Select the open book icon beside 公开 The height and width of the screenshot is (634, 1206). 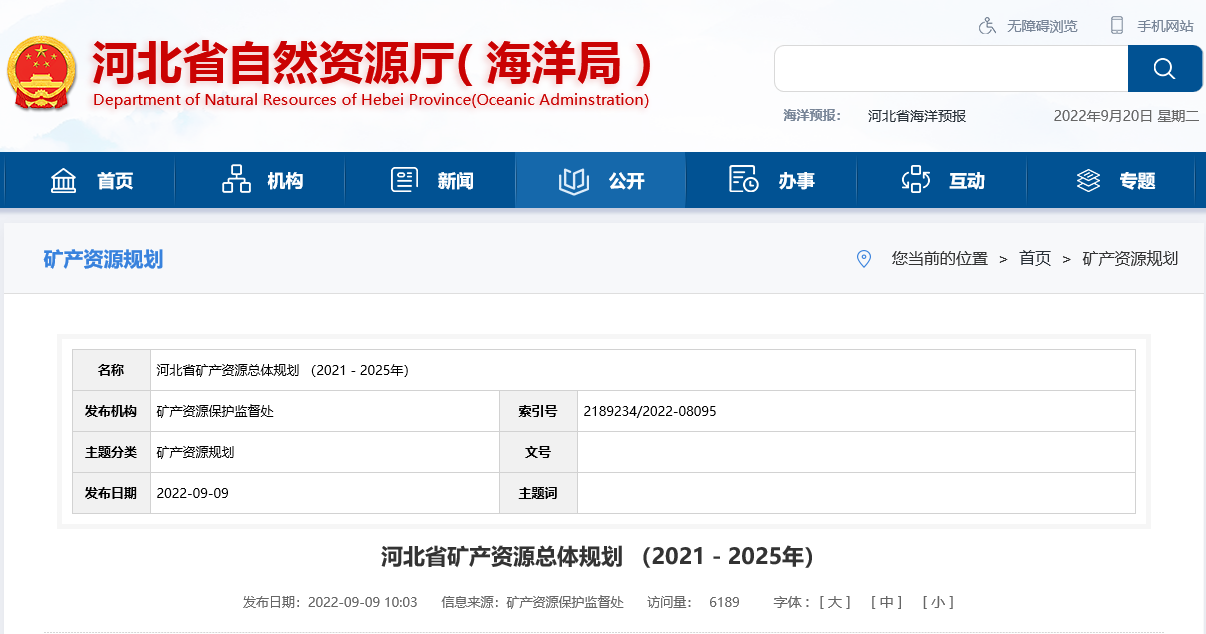click(x=573, y=180)
